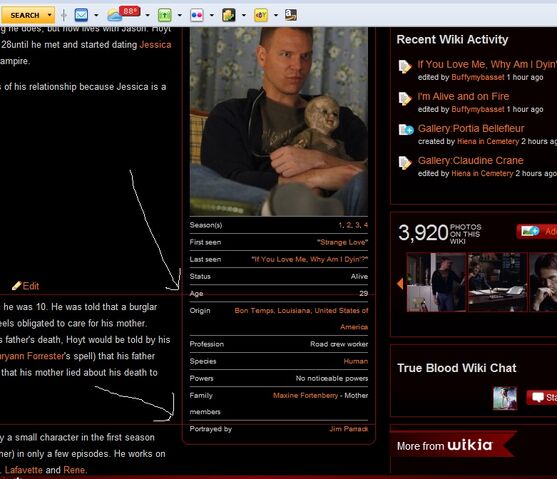This screenshot has height=479, width=557.
Task: Open the weather icon showing 88°
Action: 123,14
